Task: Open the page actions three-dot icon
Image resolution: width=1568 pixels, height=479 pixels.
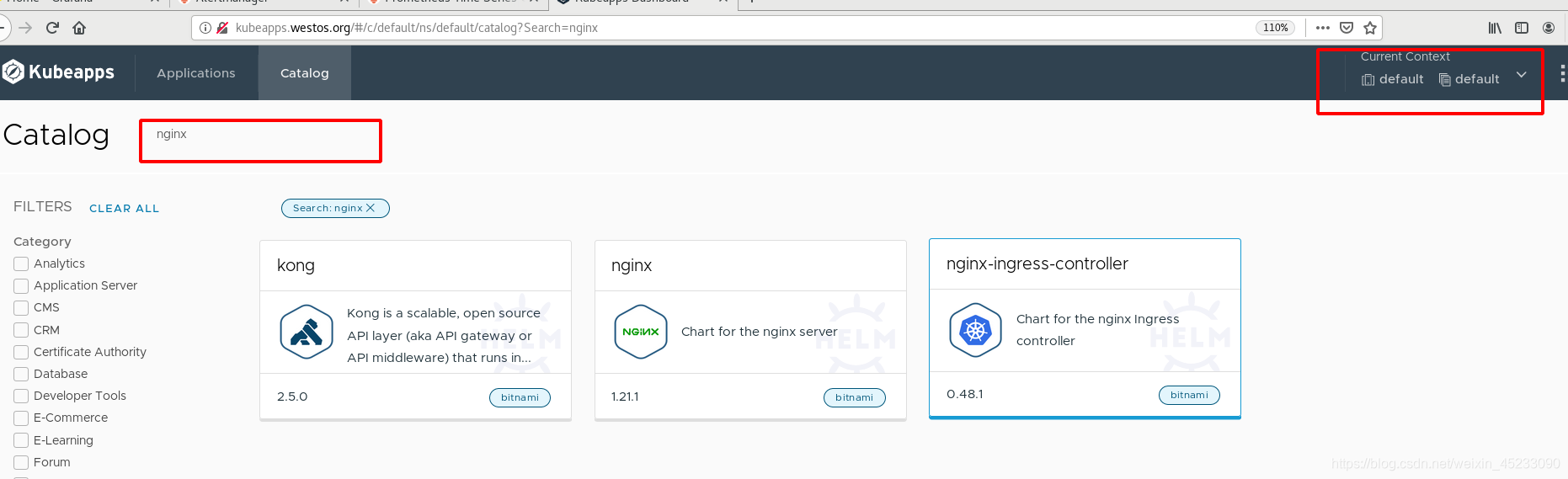Action: pyautogui.click(x=1323, y=28)
